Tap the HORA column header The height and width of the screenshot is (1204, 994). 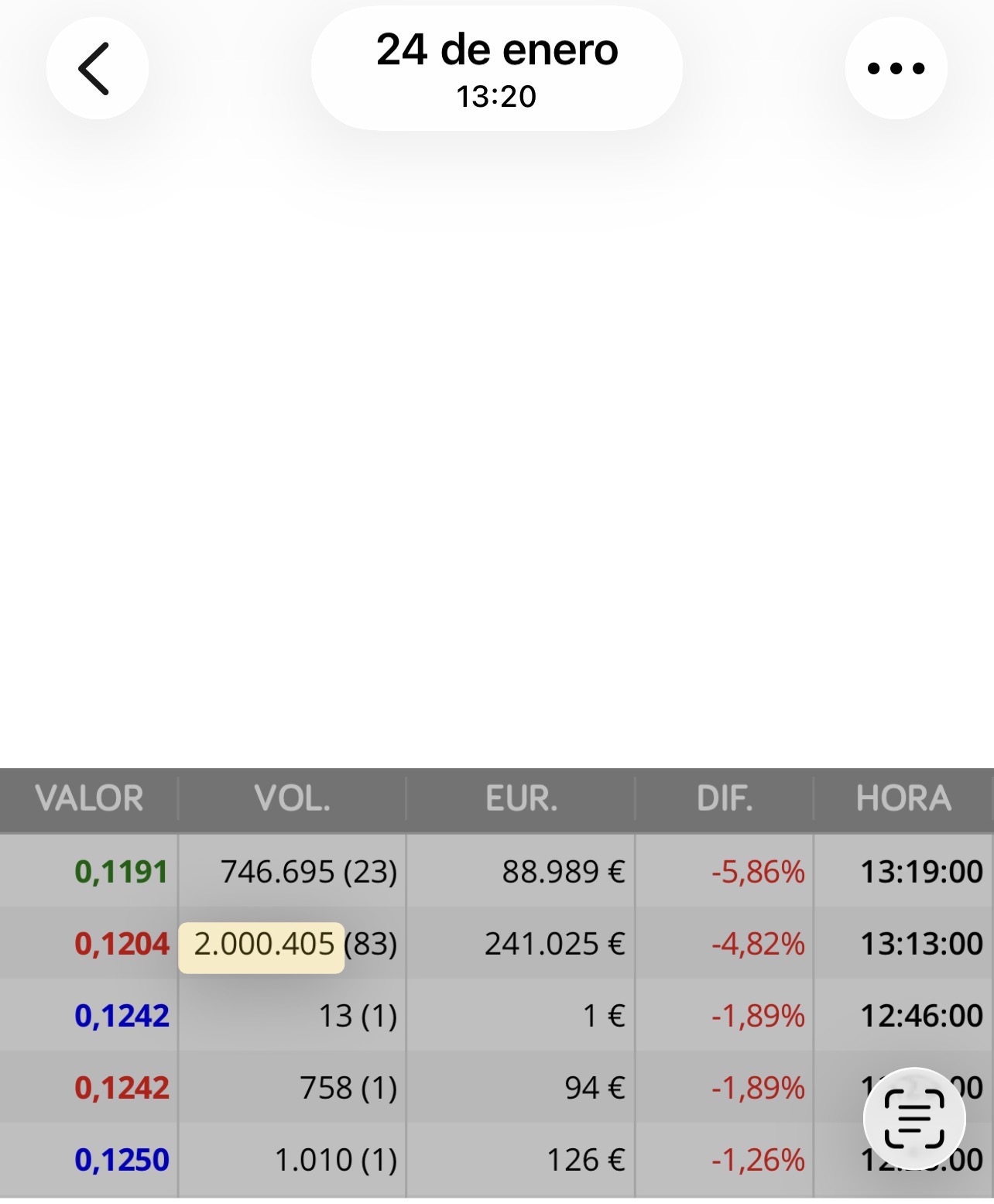pos(903,798)
